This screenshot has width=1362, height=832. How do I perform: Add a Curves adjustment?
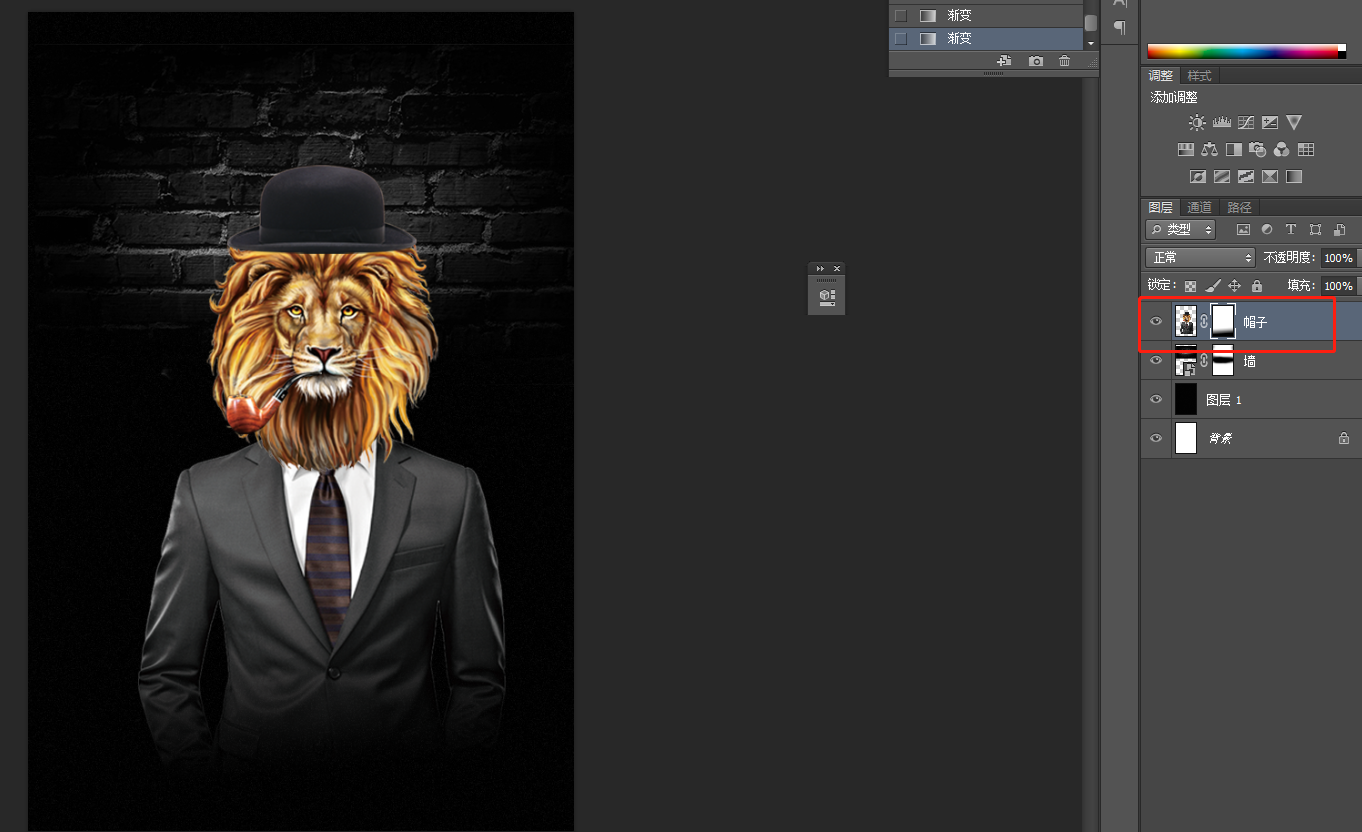click(1246, 123)
